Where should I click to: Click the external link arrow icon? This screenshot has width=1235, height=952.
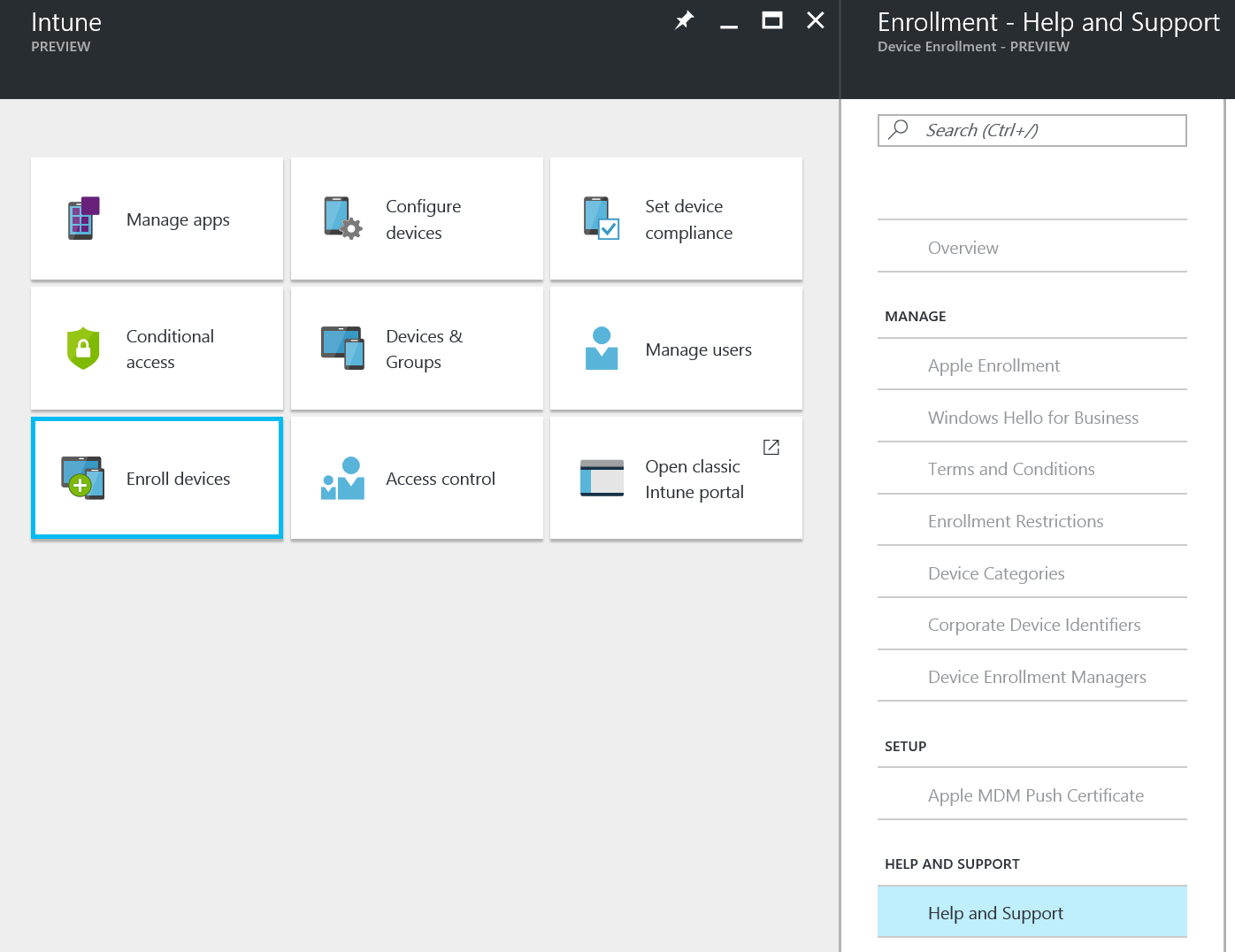(x=771, y=447)
